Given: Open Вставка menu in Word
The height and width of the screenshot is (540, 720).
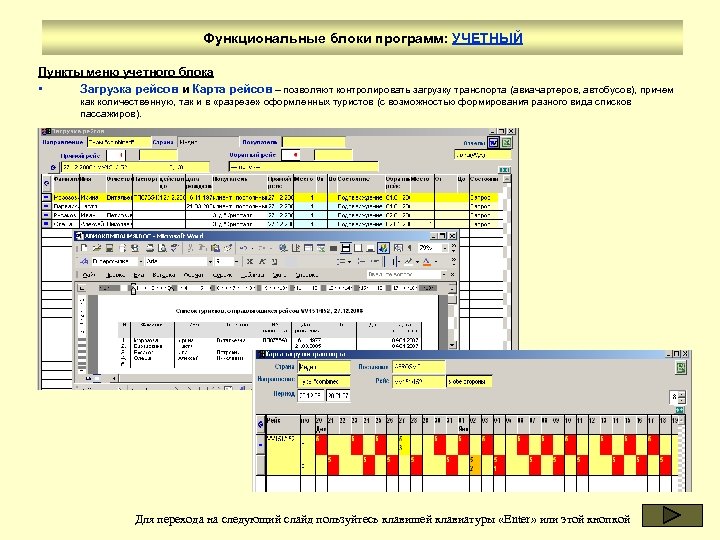Looking at the screenshot, I should tap(163, 275).
